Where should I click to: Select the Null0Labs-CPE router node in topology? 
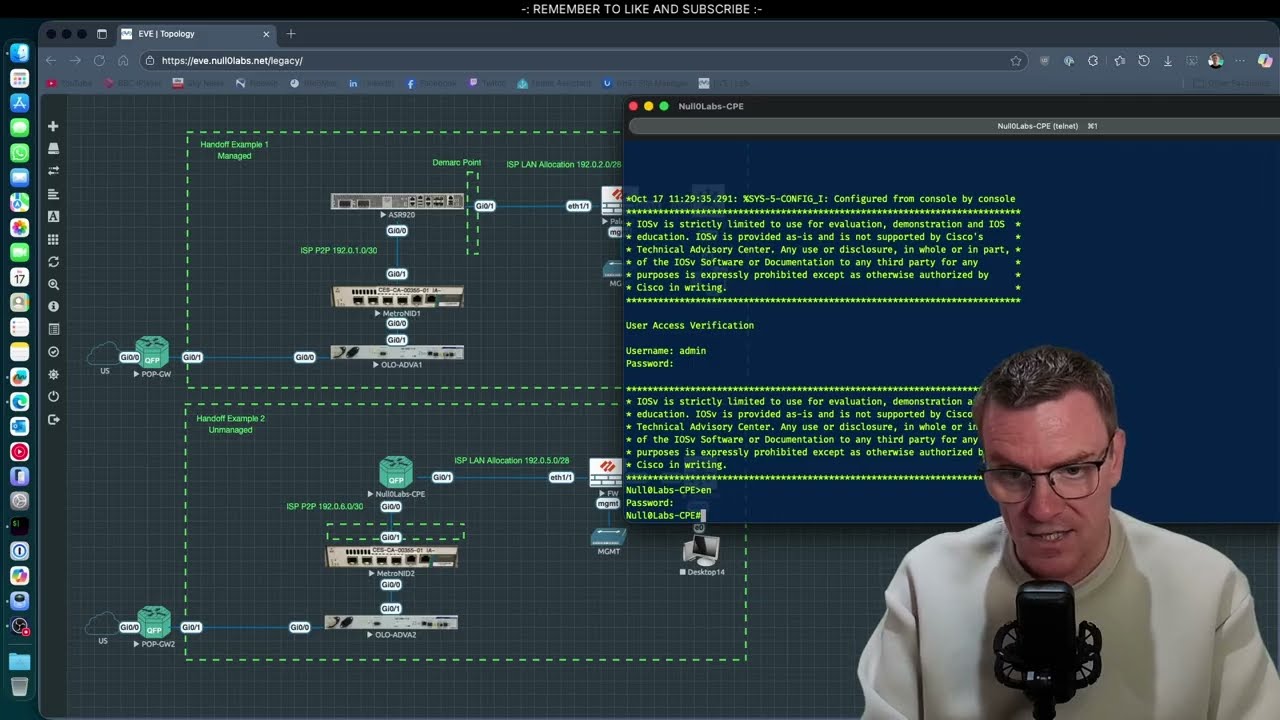[396, 472]
